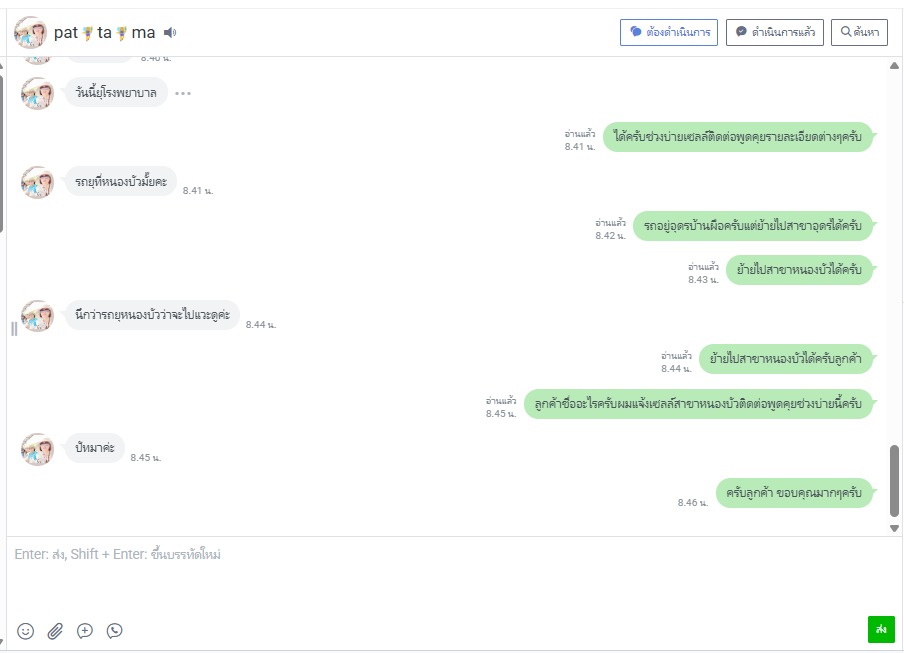Click the chat scrollbar thumb
Image resolution: width=904 pixels, height=653 pixels.
tap(894, 481)
